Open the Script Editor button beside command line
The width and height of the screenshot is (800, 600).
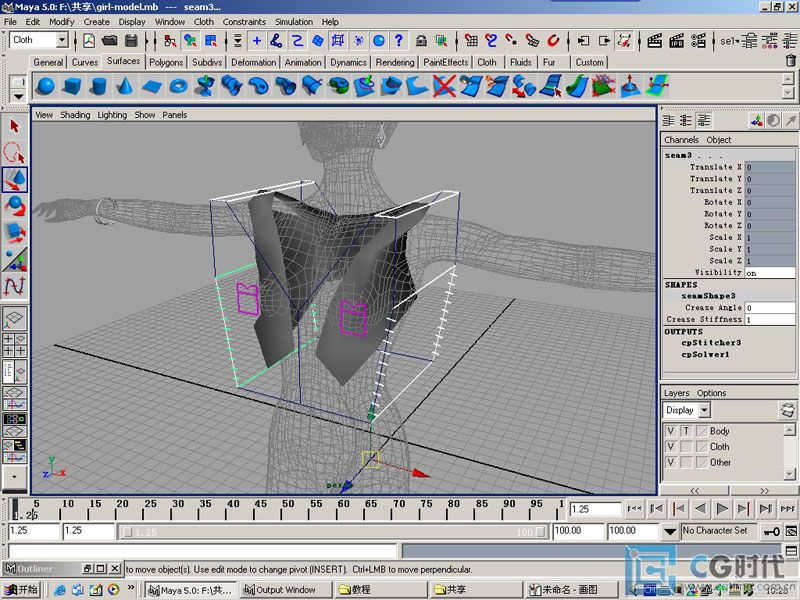pyautogui.click(x=791, y=551)
